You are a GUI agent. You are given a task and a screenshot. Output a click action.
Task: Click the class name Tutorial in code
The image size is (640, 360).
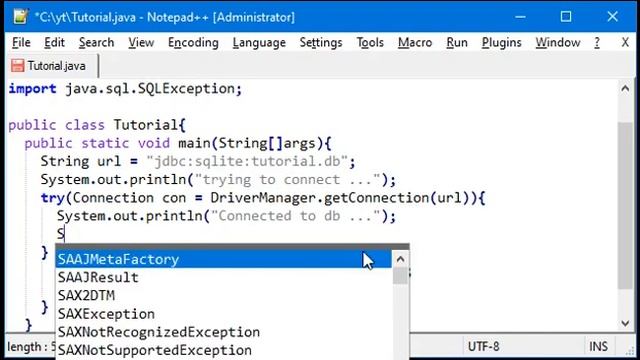click(145, 125)
